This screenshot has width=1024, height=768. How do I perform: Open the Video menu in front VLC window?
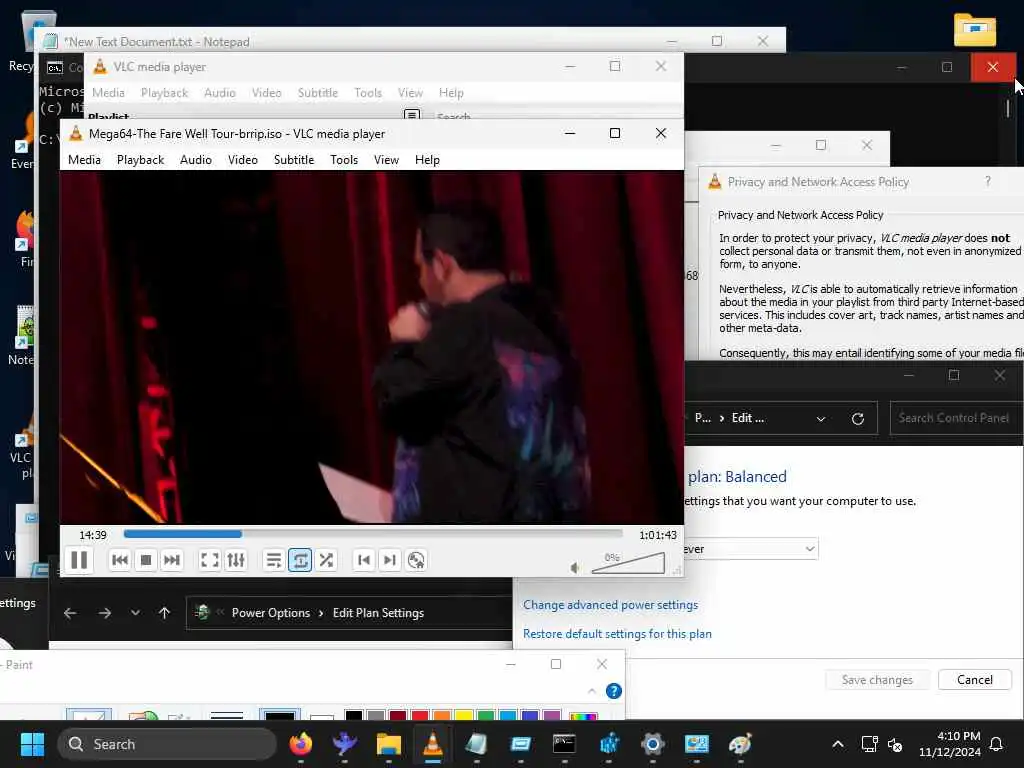coord(243,159)
